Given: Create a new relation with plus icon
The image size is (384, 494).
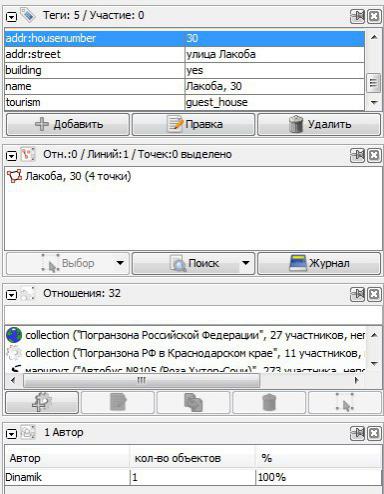Looking at the screenshot, I should (x=42, y=402).
